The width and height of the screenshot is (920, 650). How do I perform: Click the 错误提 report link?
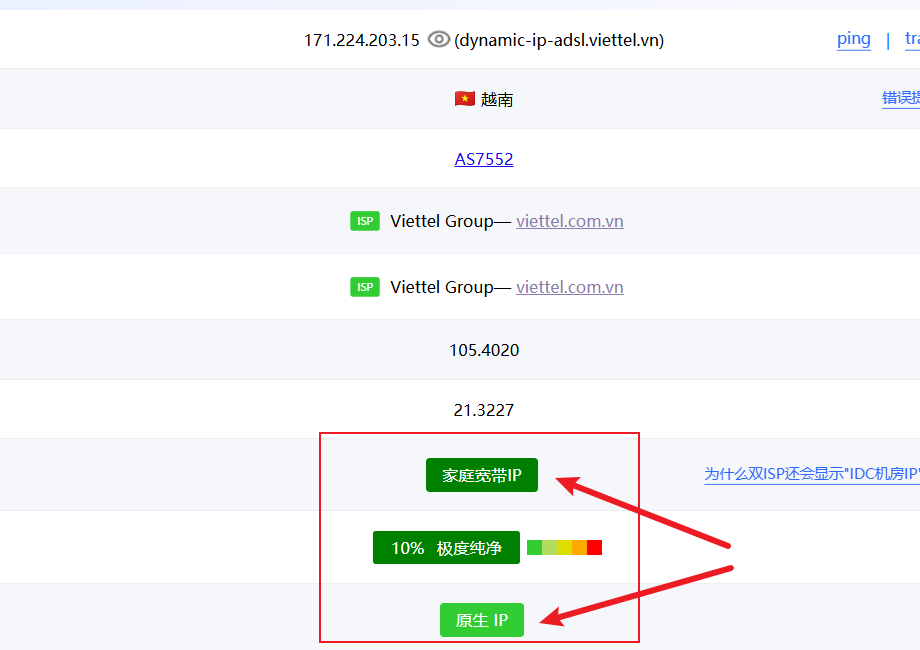pos(900,98)
